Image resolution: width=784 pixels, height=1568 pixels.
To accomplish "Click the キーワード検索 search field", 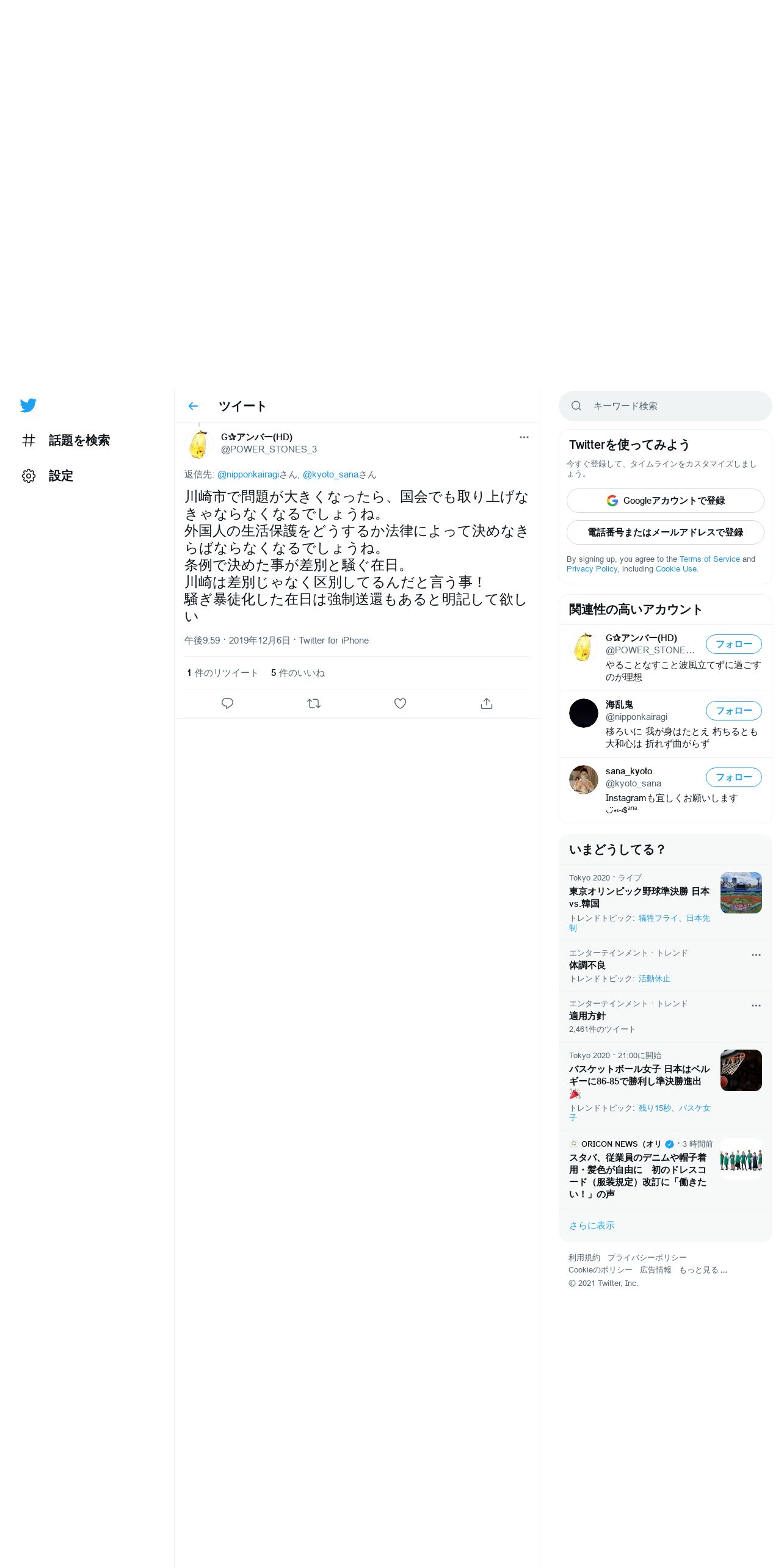I will (x=666, y=406).
